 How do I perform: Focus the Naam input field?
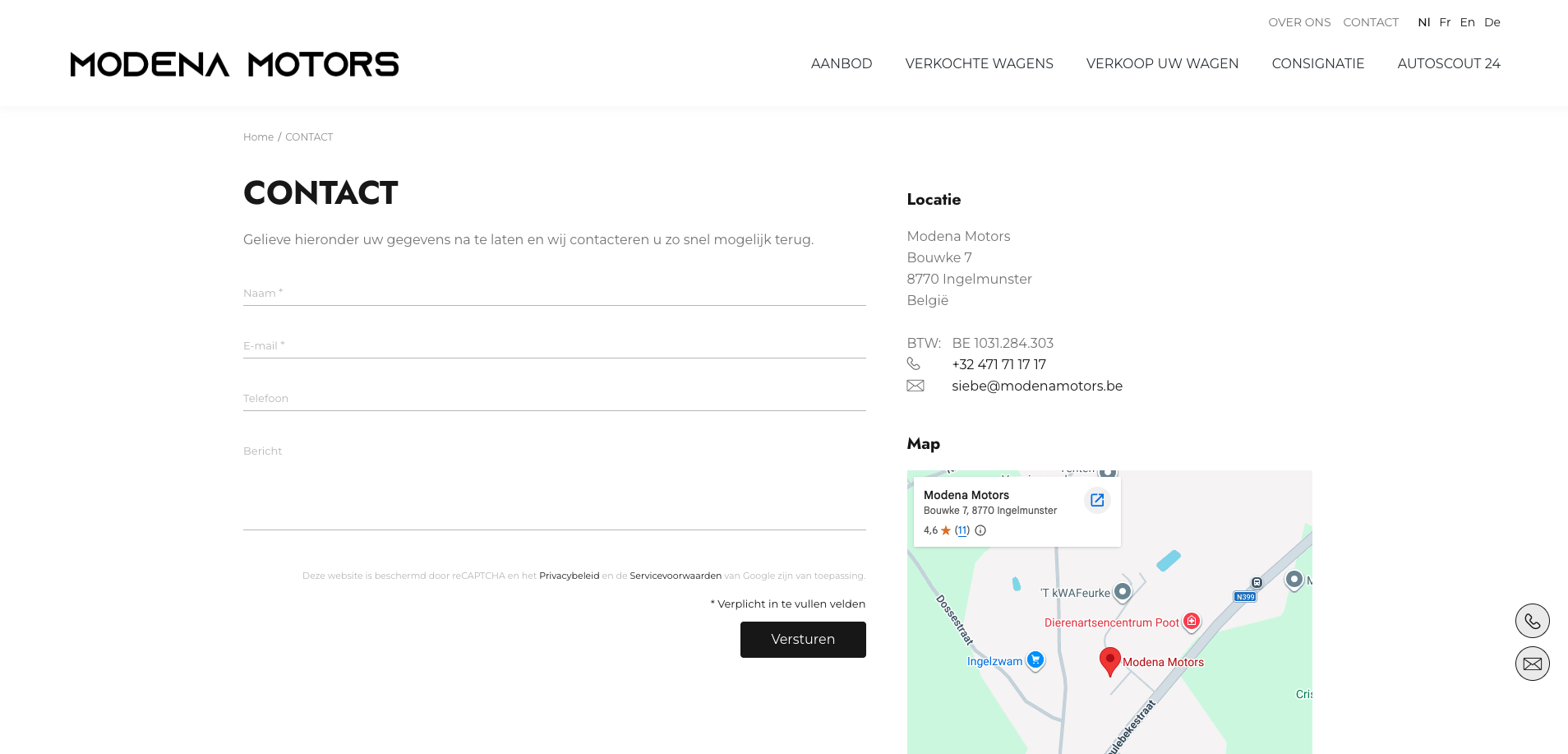click(x=555, y=293)
